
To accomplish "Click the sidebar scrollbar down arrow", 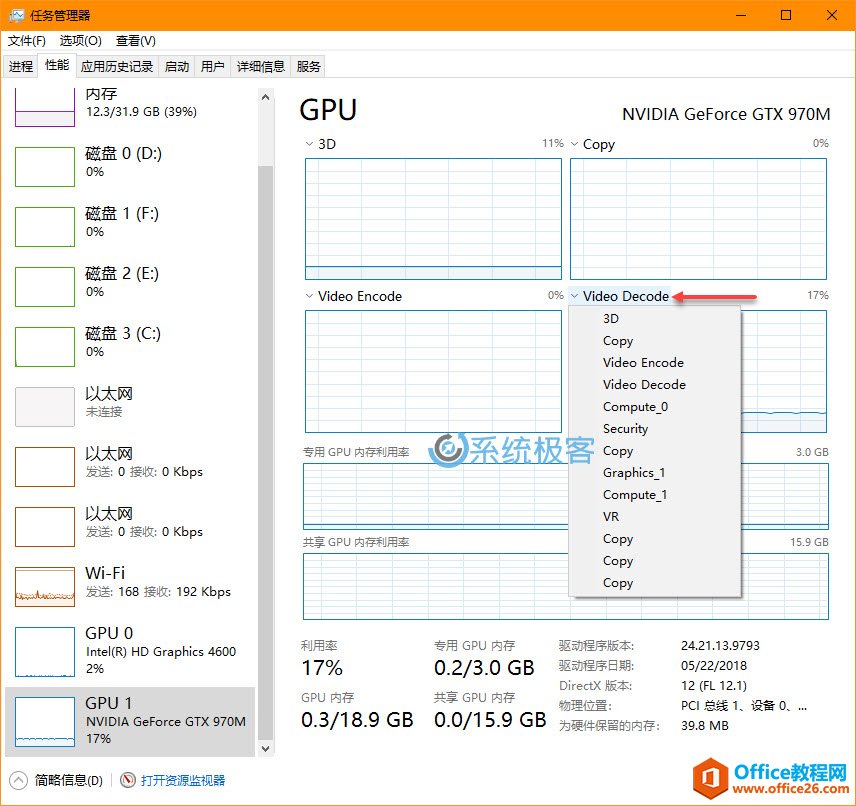I will coord(265,747).
